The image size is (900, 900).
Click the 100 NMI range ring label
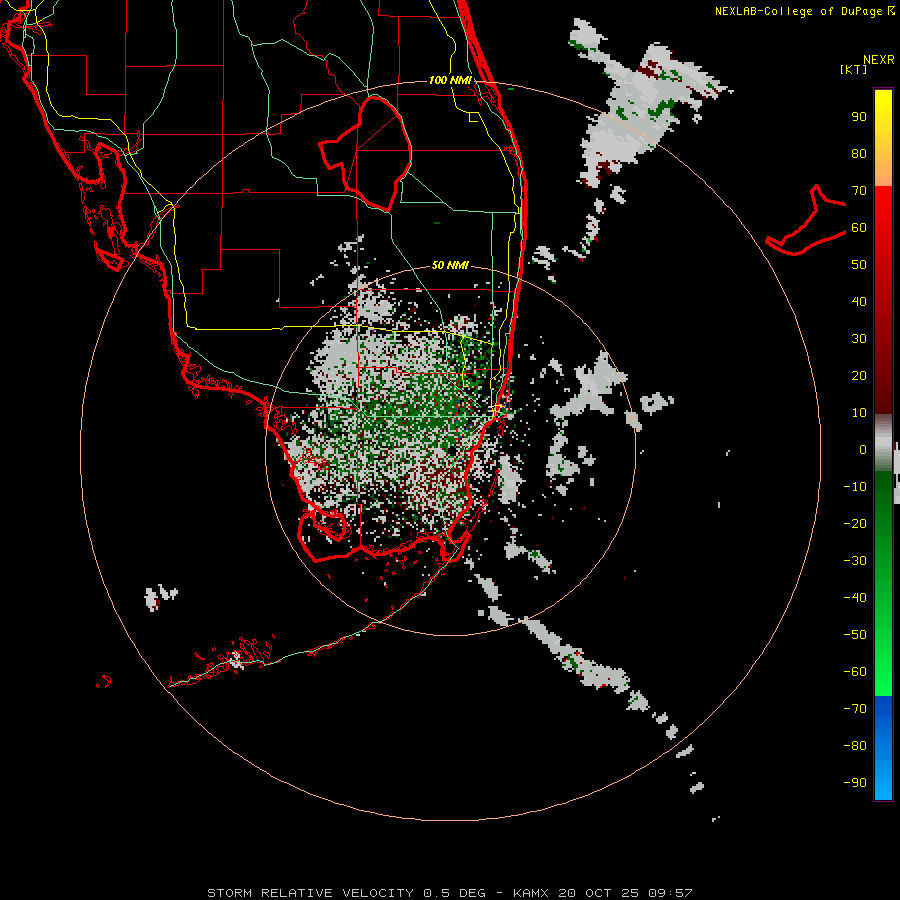pos(450,80)
